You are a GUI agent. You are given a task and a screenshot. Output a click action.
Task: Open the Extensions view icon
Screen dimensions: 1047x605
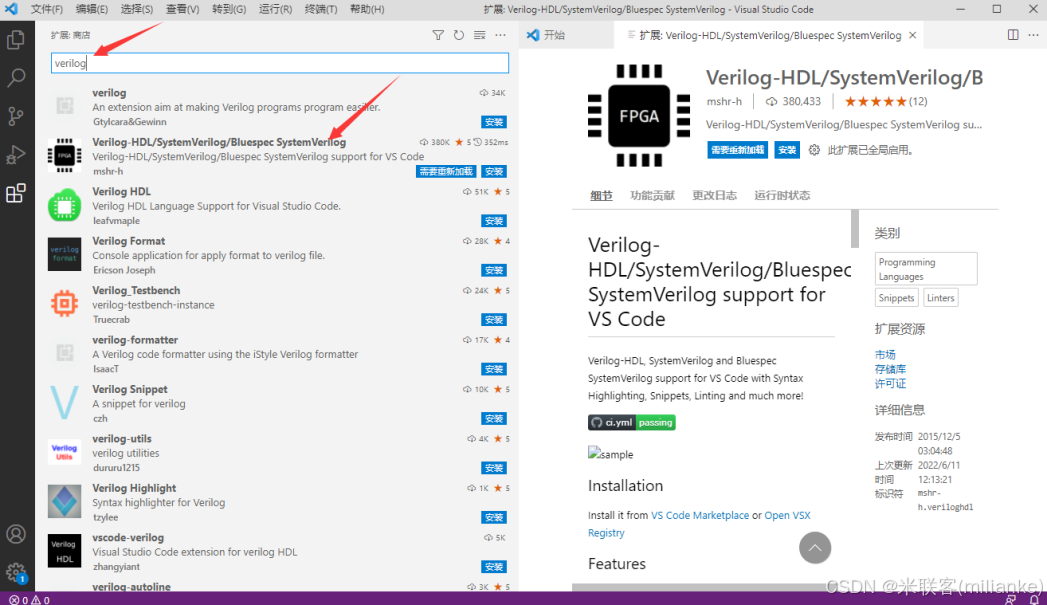click(x=15, y=193)
